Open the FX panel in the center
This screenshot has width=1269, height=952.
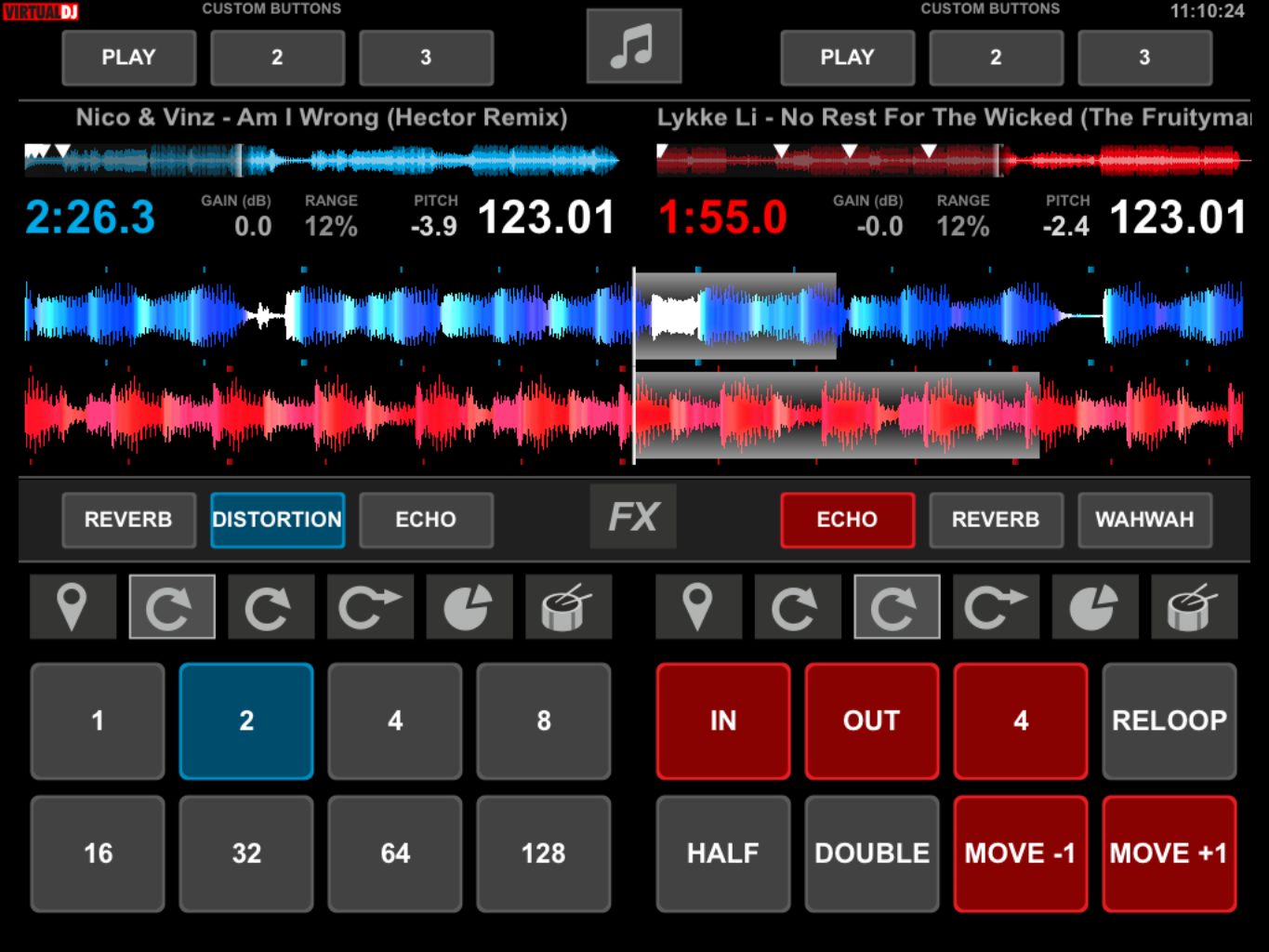[633, 517]
